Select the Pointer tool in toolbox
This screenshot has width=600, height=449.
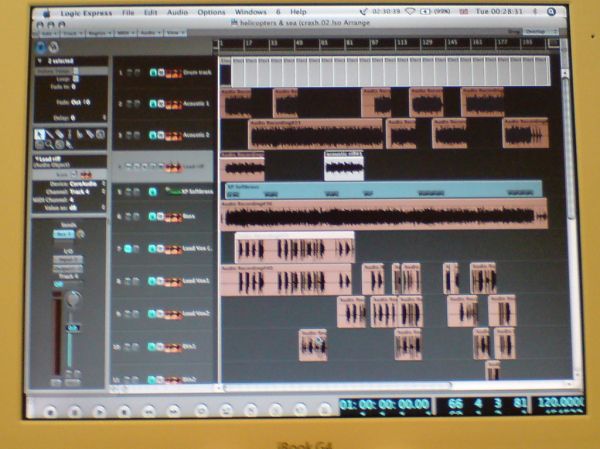click(41, 133)
